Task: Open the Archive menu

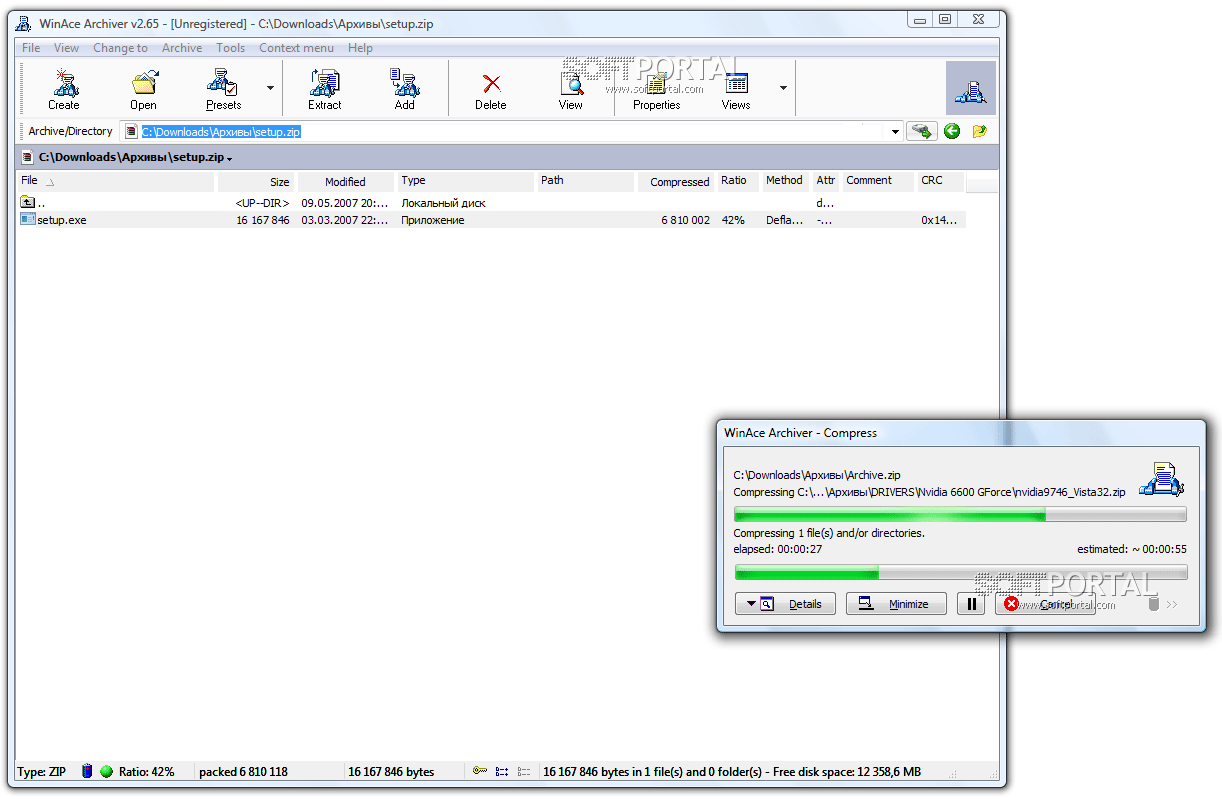Action: pos(182,48)
